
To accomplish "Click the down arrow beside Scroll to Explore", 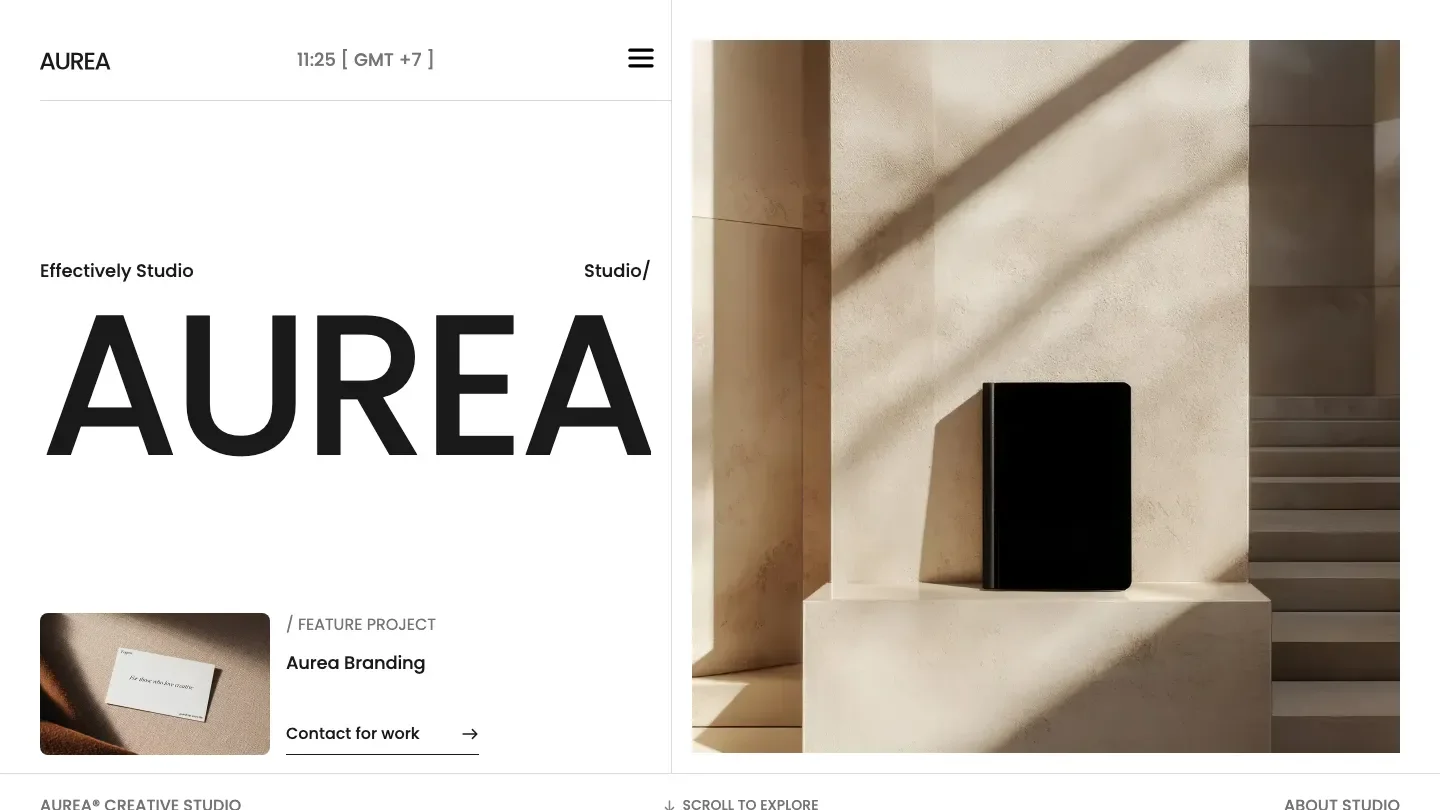I will 669,804.
